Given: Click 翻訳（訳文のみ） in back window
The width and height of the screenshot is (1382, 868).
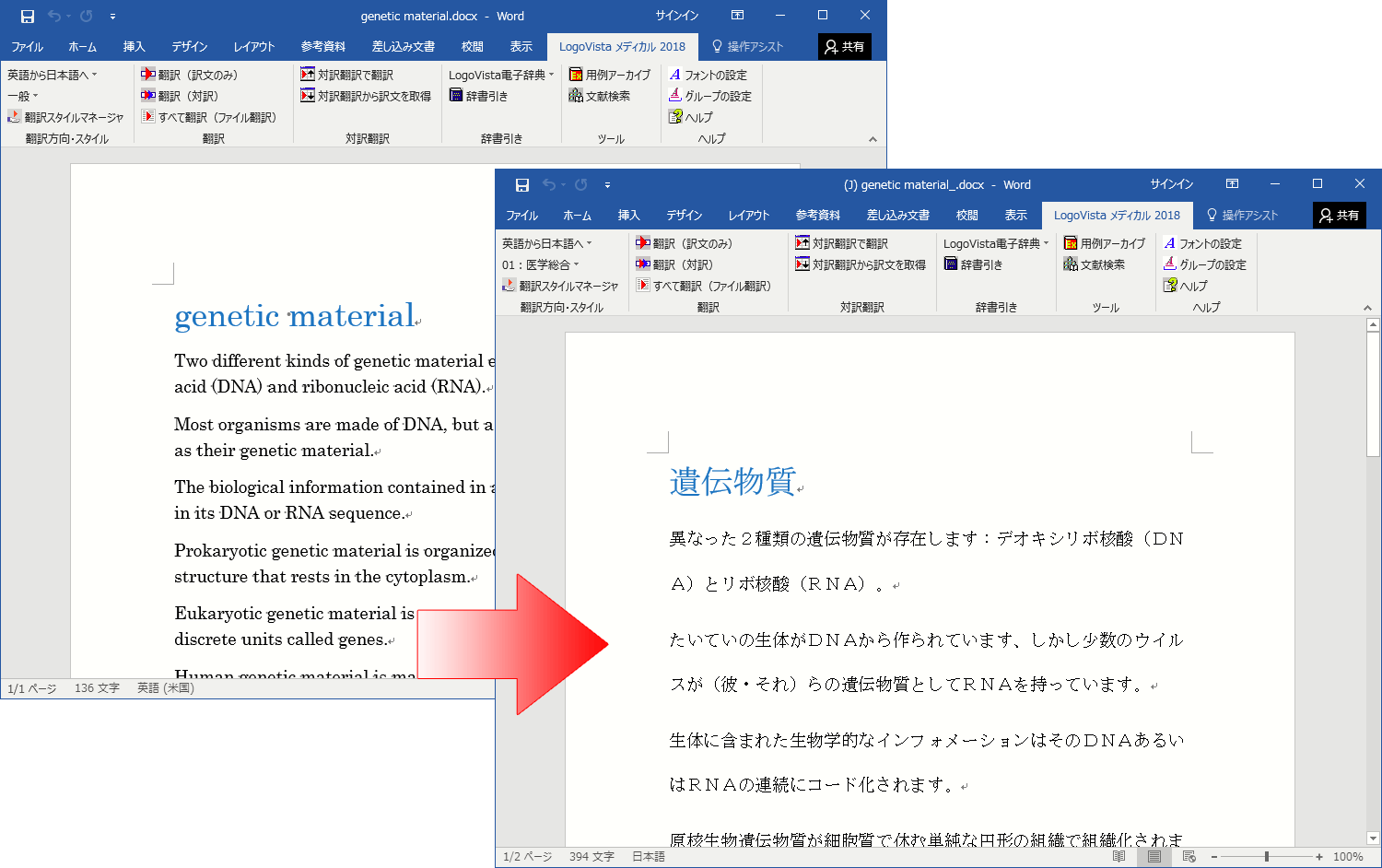Looking at the screenshot, I should click(190, 75).
